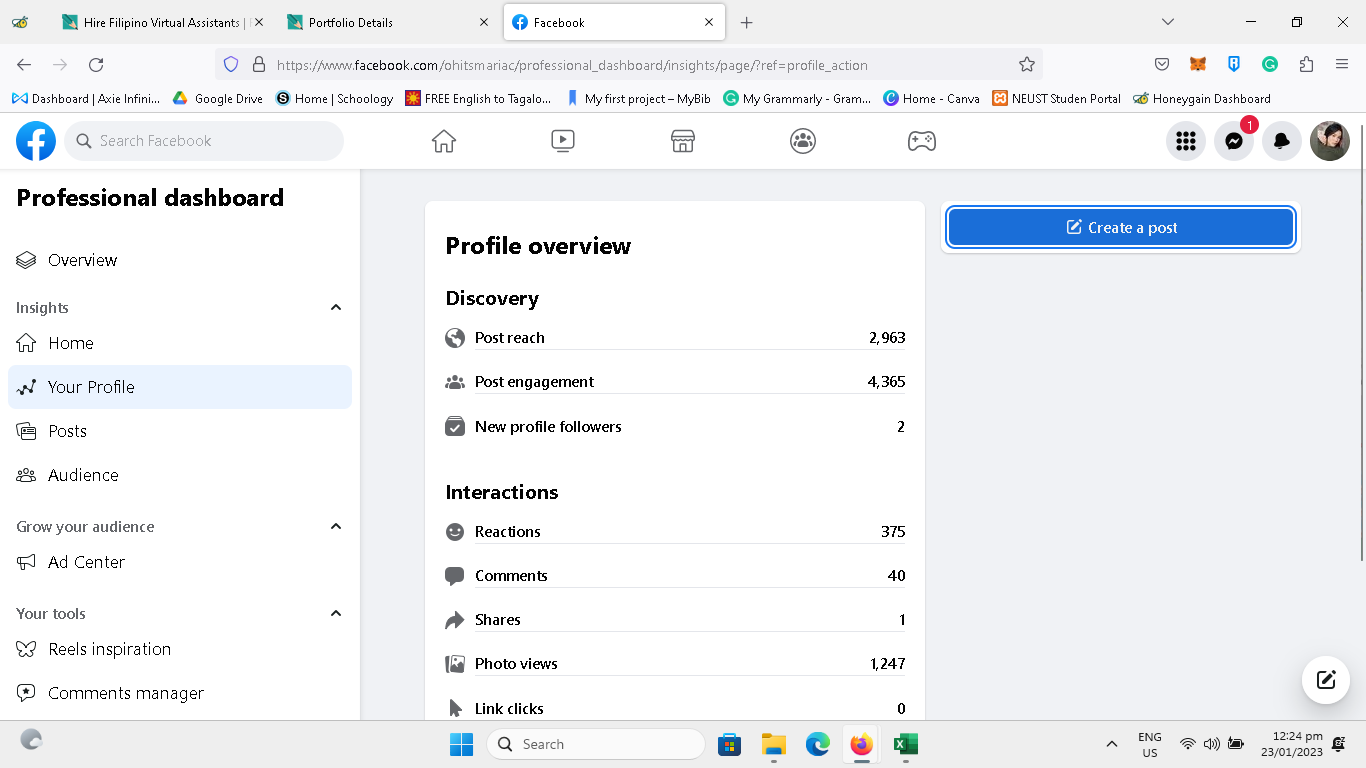This screenshot has width=1366, height=768.
Task: Open the Marketplace storefront icon
Action: [x=683, y=141]
